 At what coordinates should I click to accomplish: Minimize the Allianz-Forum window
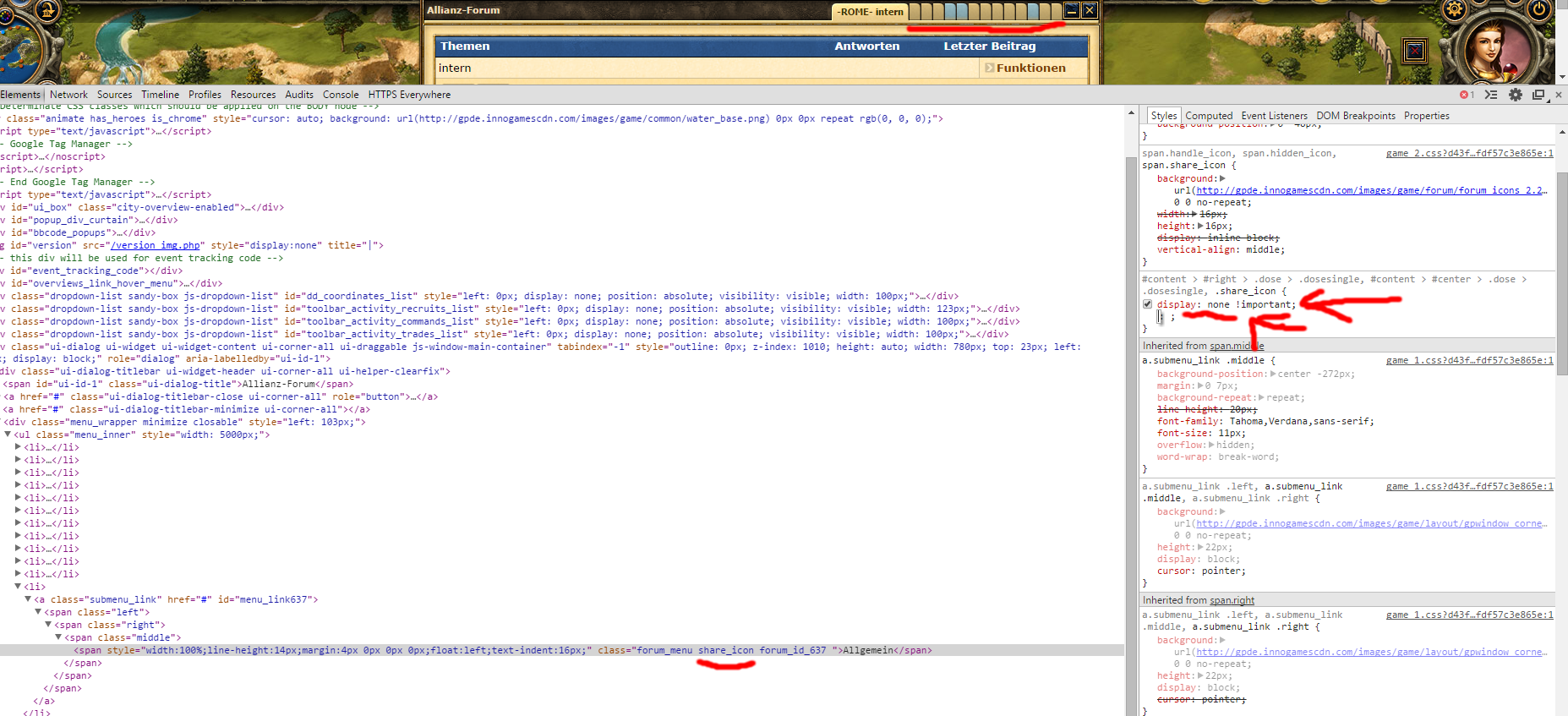coord(1071,10)
